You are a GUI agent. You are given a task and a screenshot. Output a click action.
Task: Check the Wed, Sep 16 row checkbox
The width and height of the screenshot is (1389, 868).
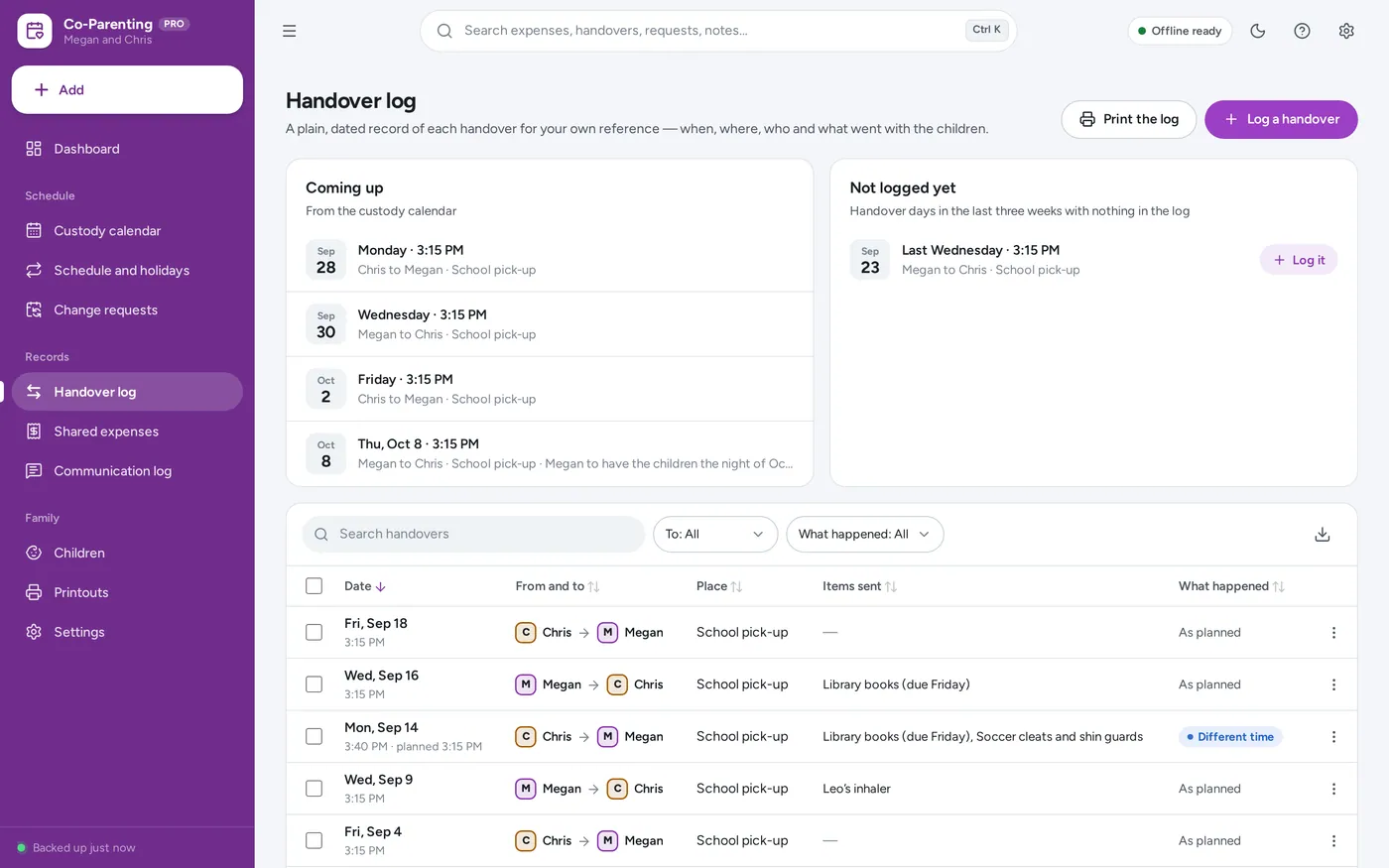pos(315,684)
